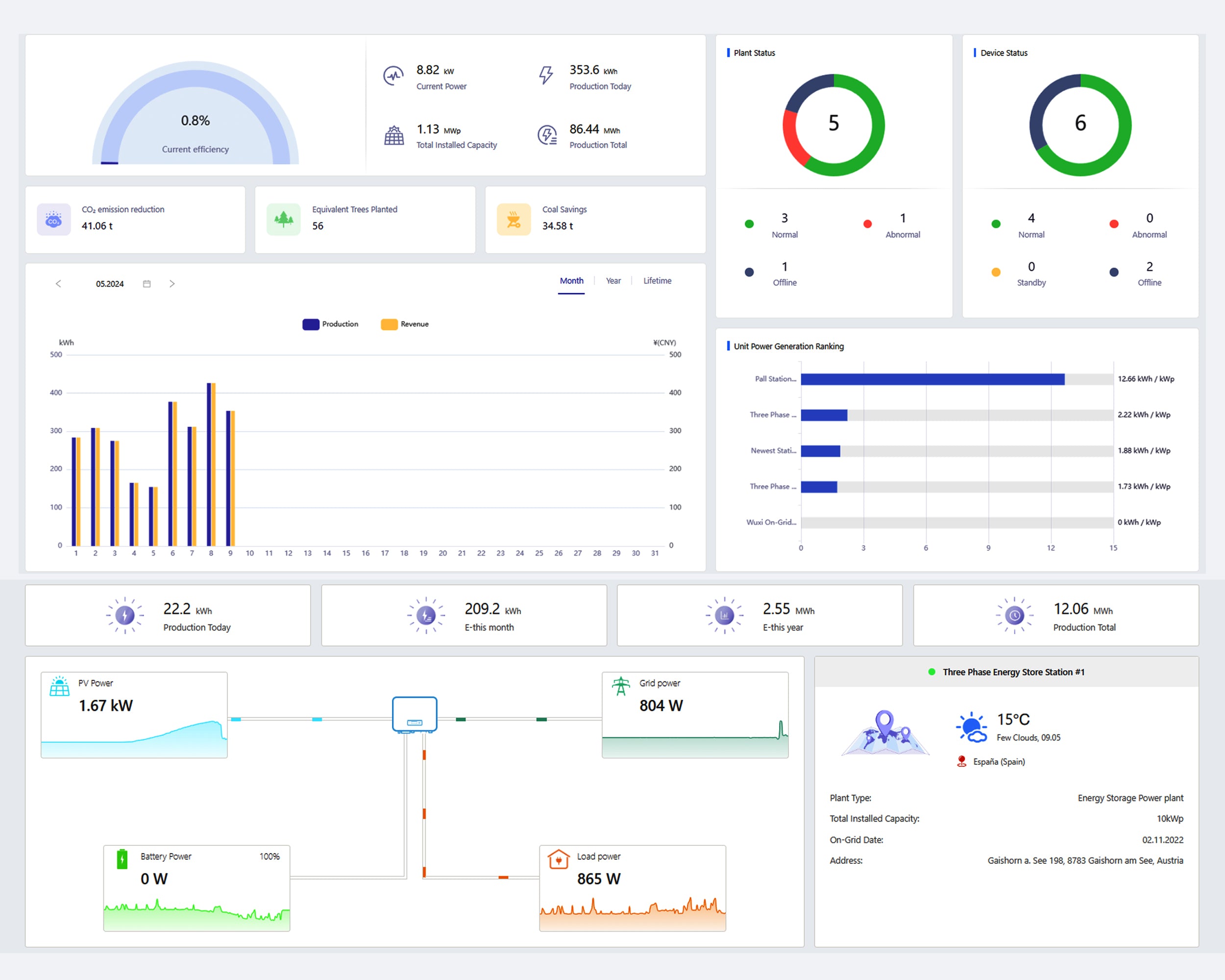1225x980 pixels.
Task: Click the Coal Savings cart icon
Action: [514, 220]
